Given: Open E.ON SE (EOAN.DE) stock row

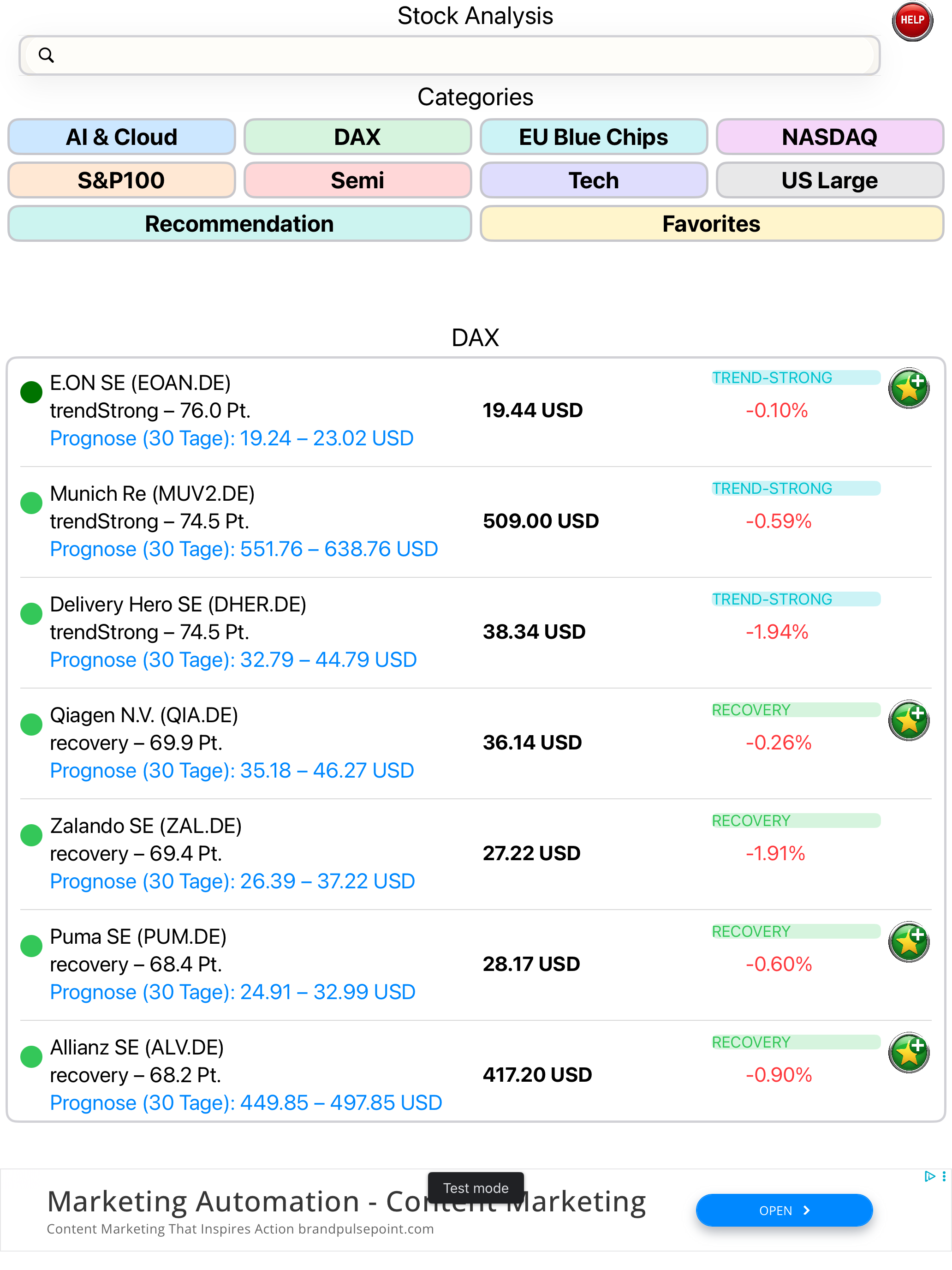Looking at the screenshot, I should (476, 411).
